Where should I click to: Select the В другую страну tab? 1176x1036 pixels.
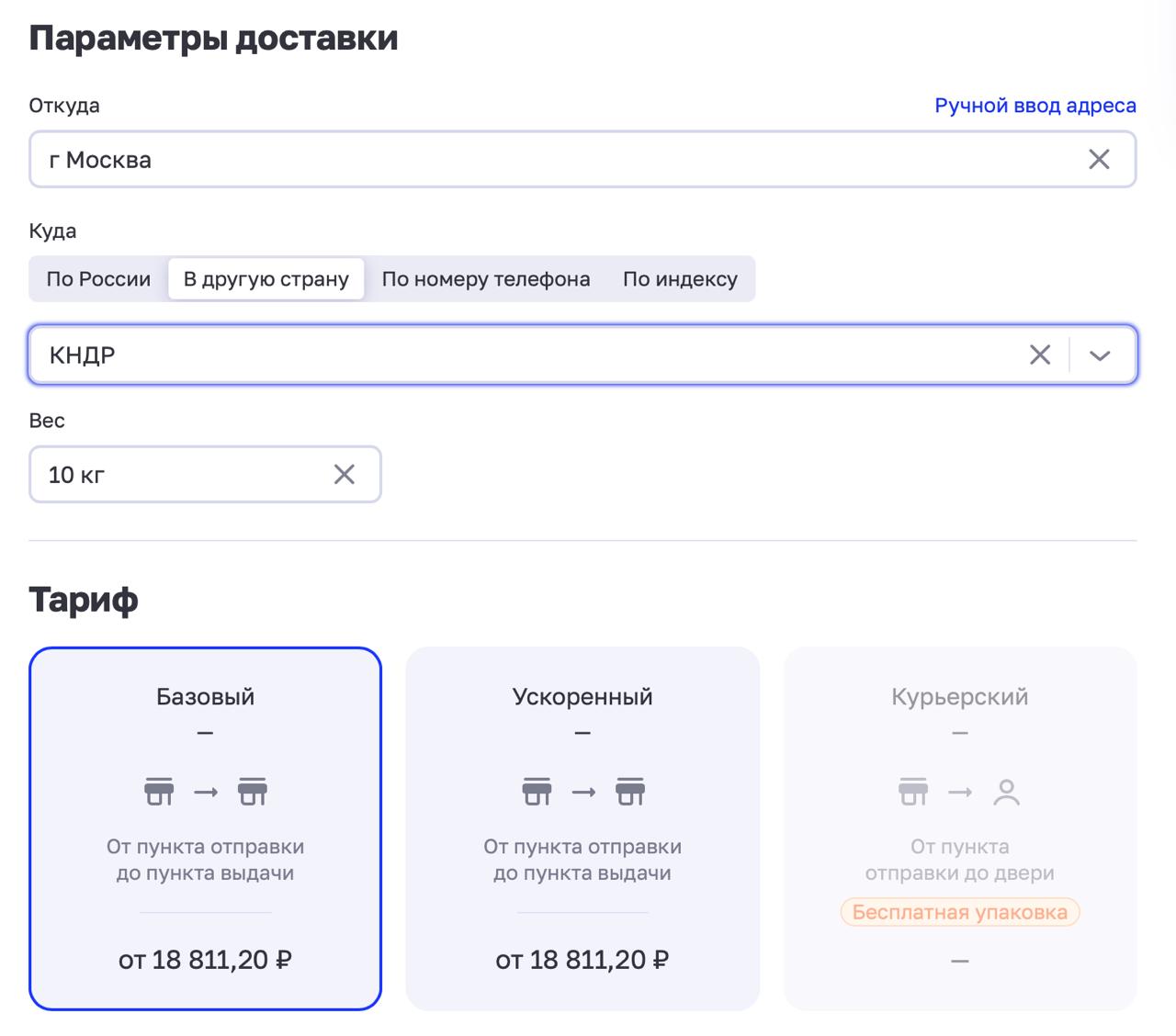[266, 279]
